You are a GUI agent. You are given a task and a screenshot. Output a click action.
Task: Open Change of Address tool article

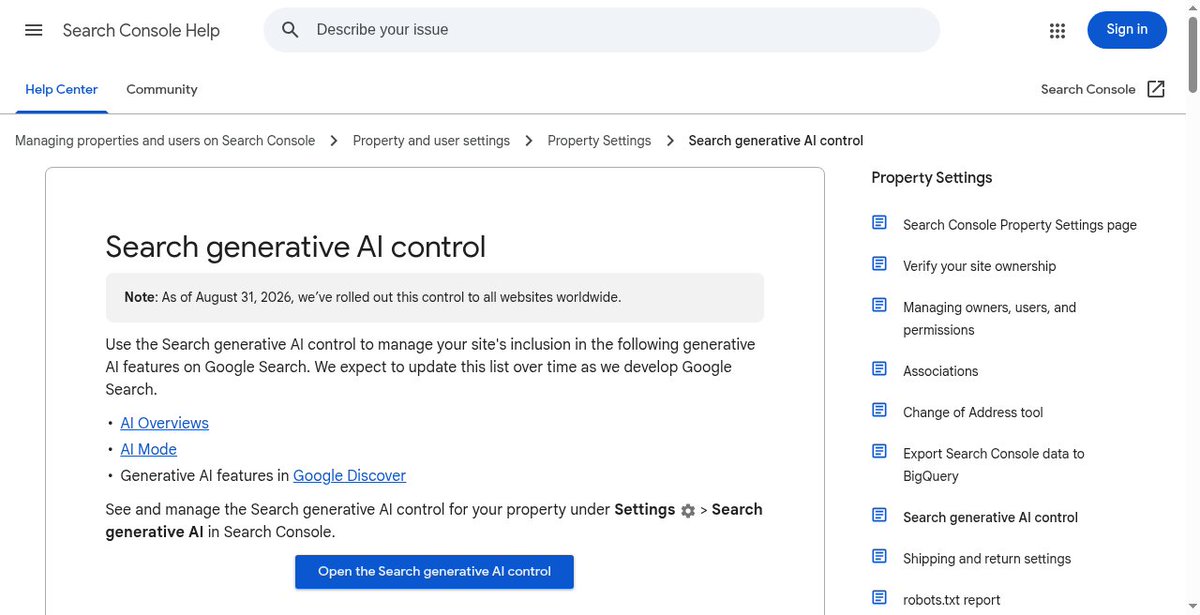click(x=973, y=412)
